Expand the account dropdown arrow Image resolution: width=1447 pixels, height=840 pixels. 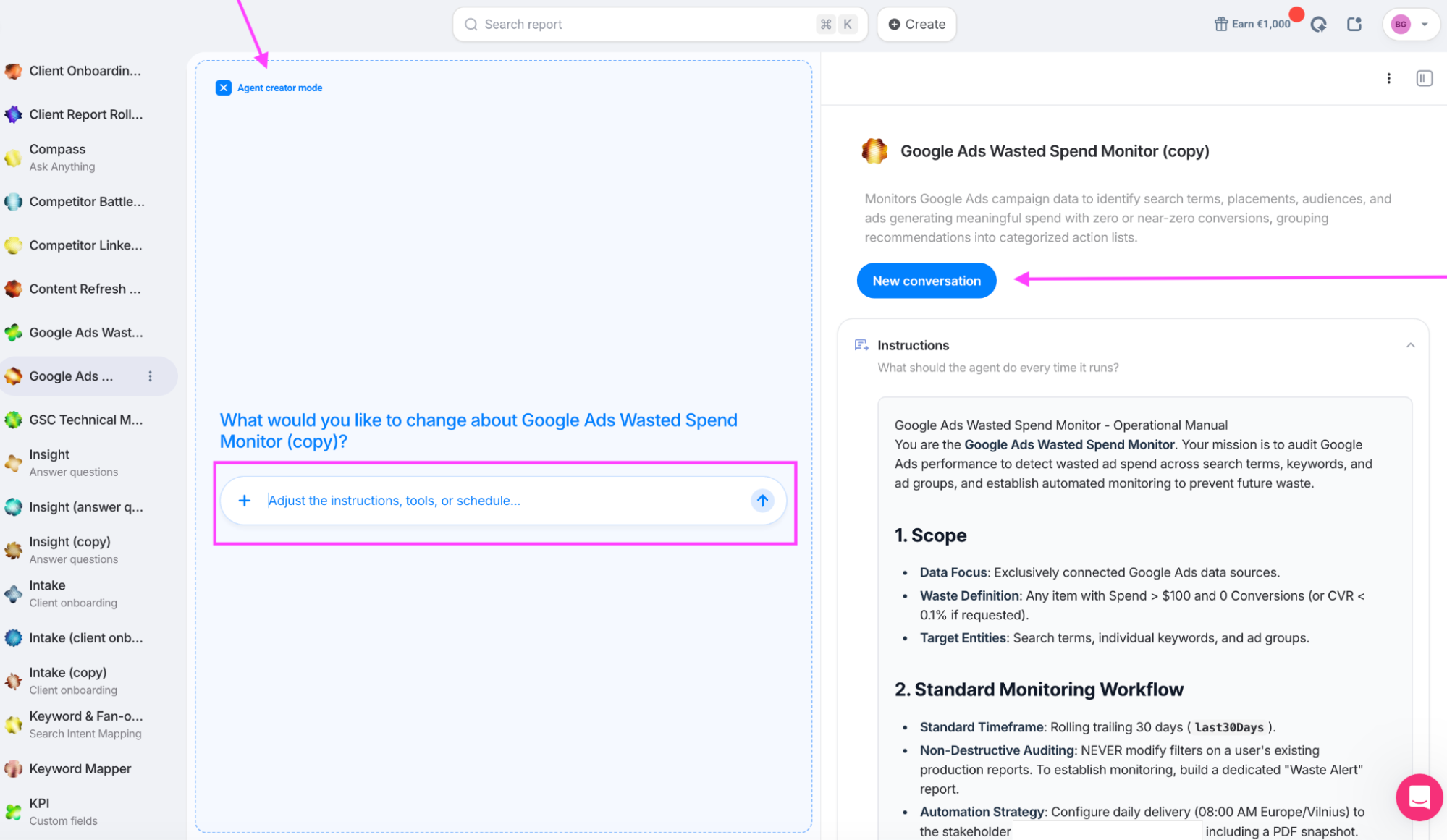point(1425,25)
